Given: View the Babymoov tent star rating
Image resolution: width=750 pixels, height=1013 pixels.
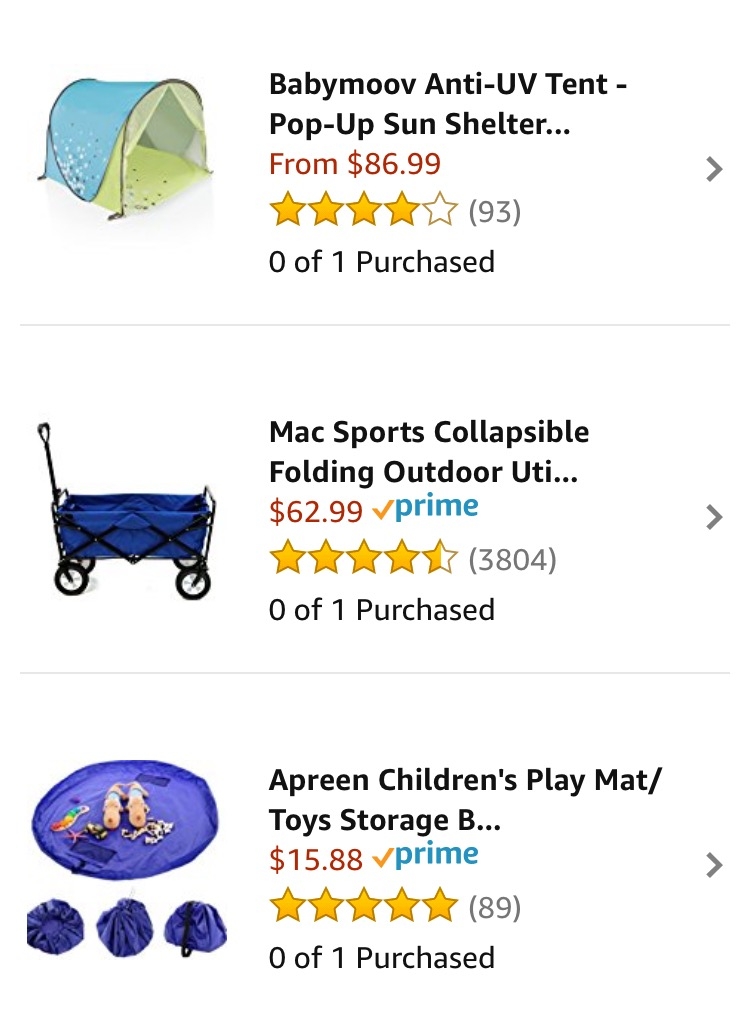Looking at the screenshot, I should (x=364, y=209).
